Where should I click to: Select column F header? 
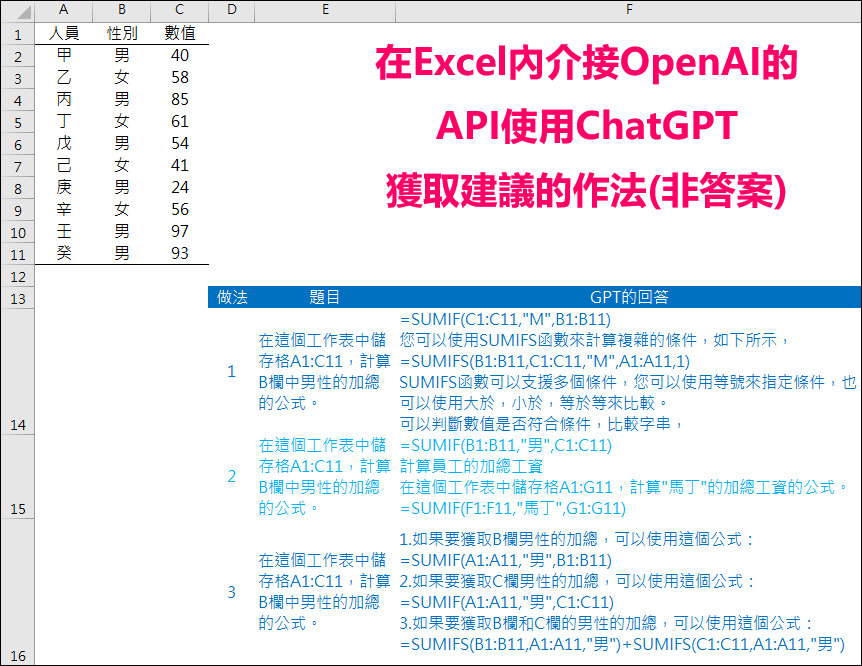pyautogui.click(x=628, y=10)
